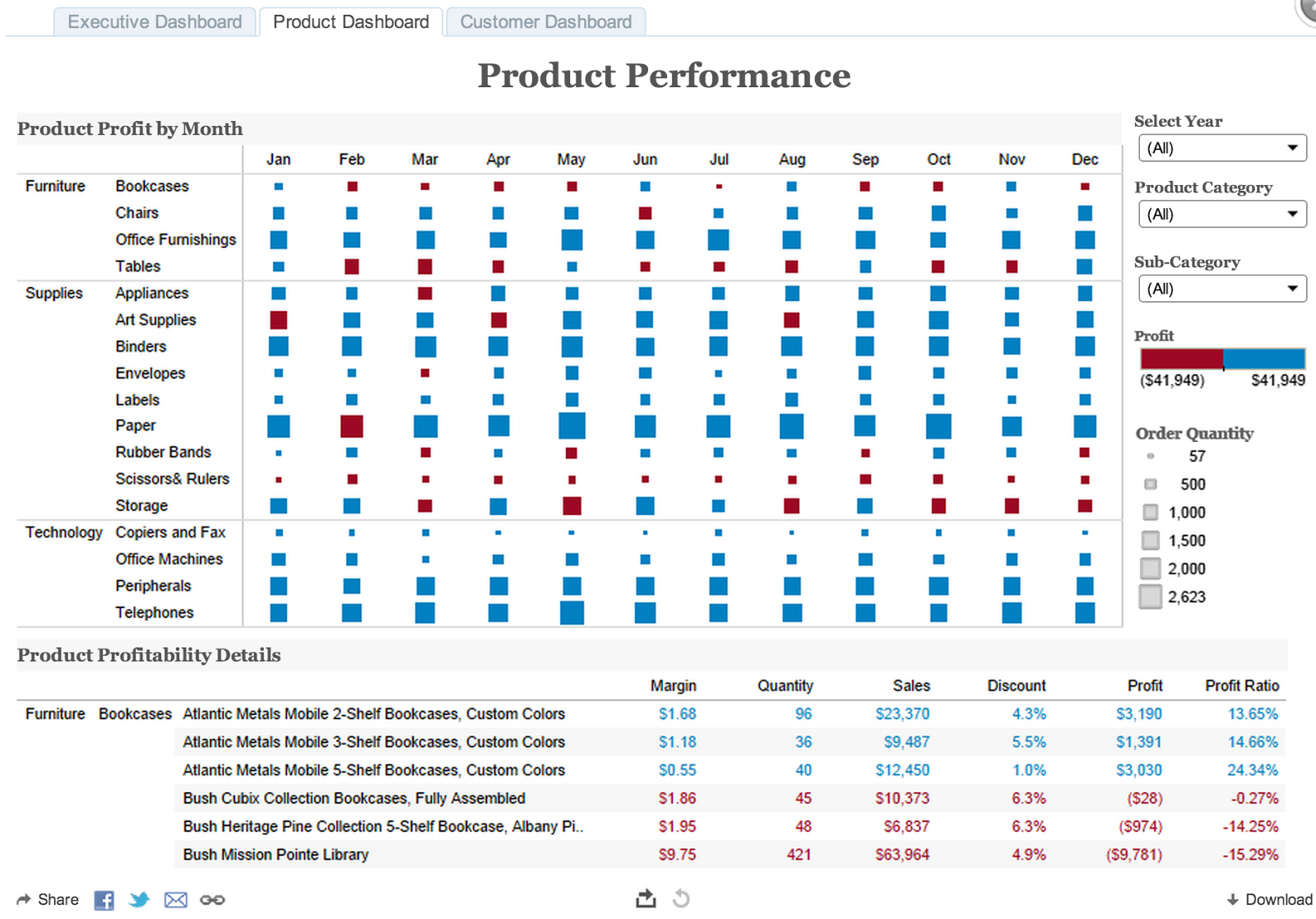Select the 2,623 order quantity legend square
1316x919 pixels.
(x=1150, y=596)
